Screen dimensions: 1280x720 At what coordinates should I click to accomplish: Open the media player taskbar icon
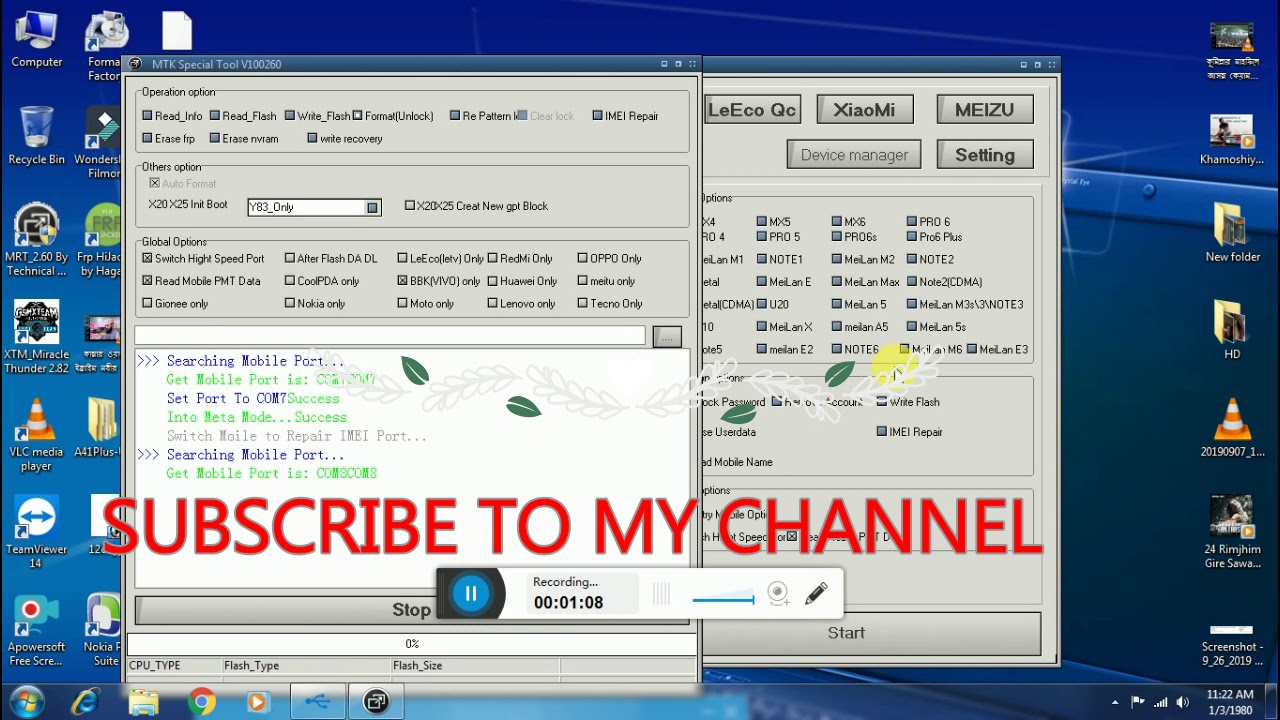(258, 702)
